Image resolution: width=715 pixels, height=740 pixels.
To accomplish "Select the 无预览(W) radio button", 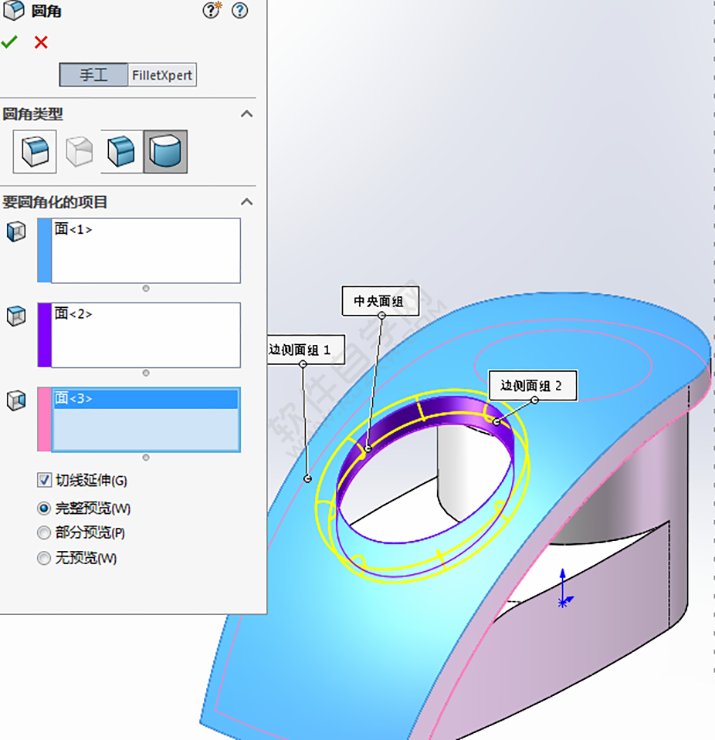I will point(44,558).
